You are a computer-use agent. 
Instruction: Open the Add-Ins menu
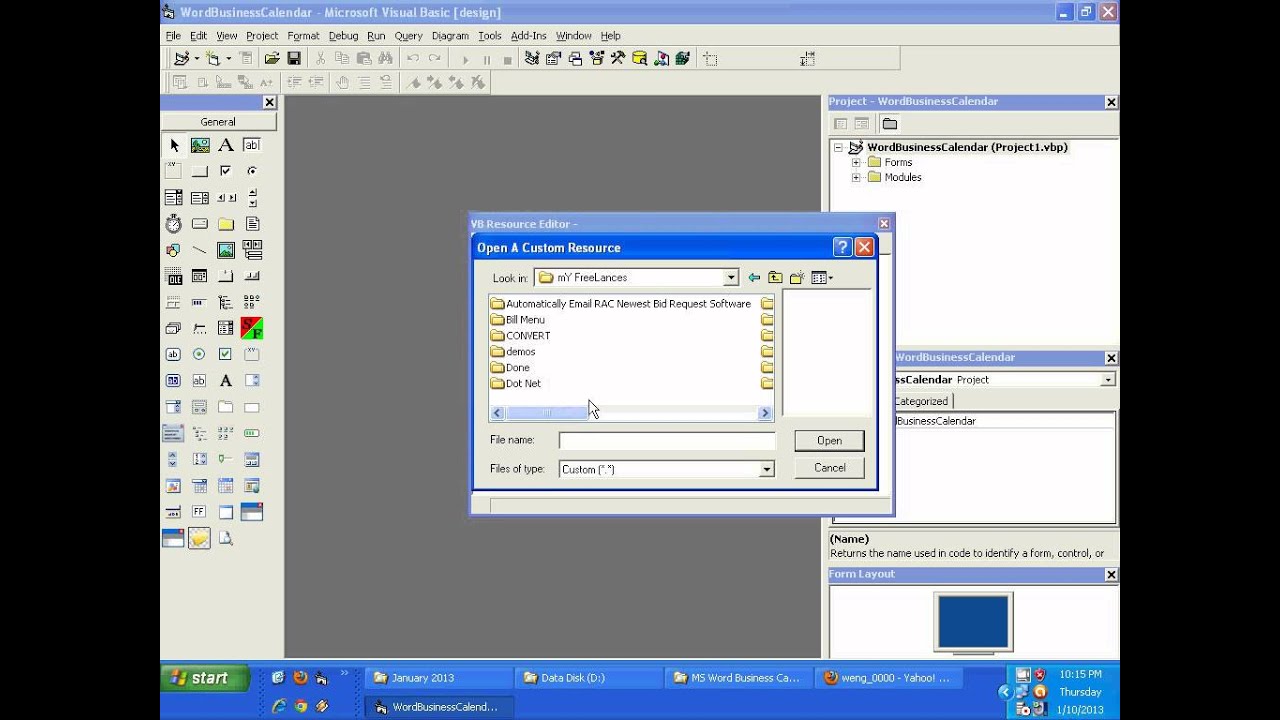pyautogui.click(x=528, y=36)
